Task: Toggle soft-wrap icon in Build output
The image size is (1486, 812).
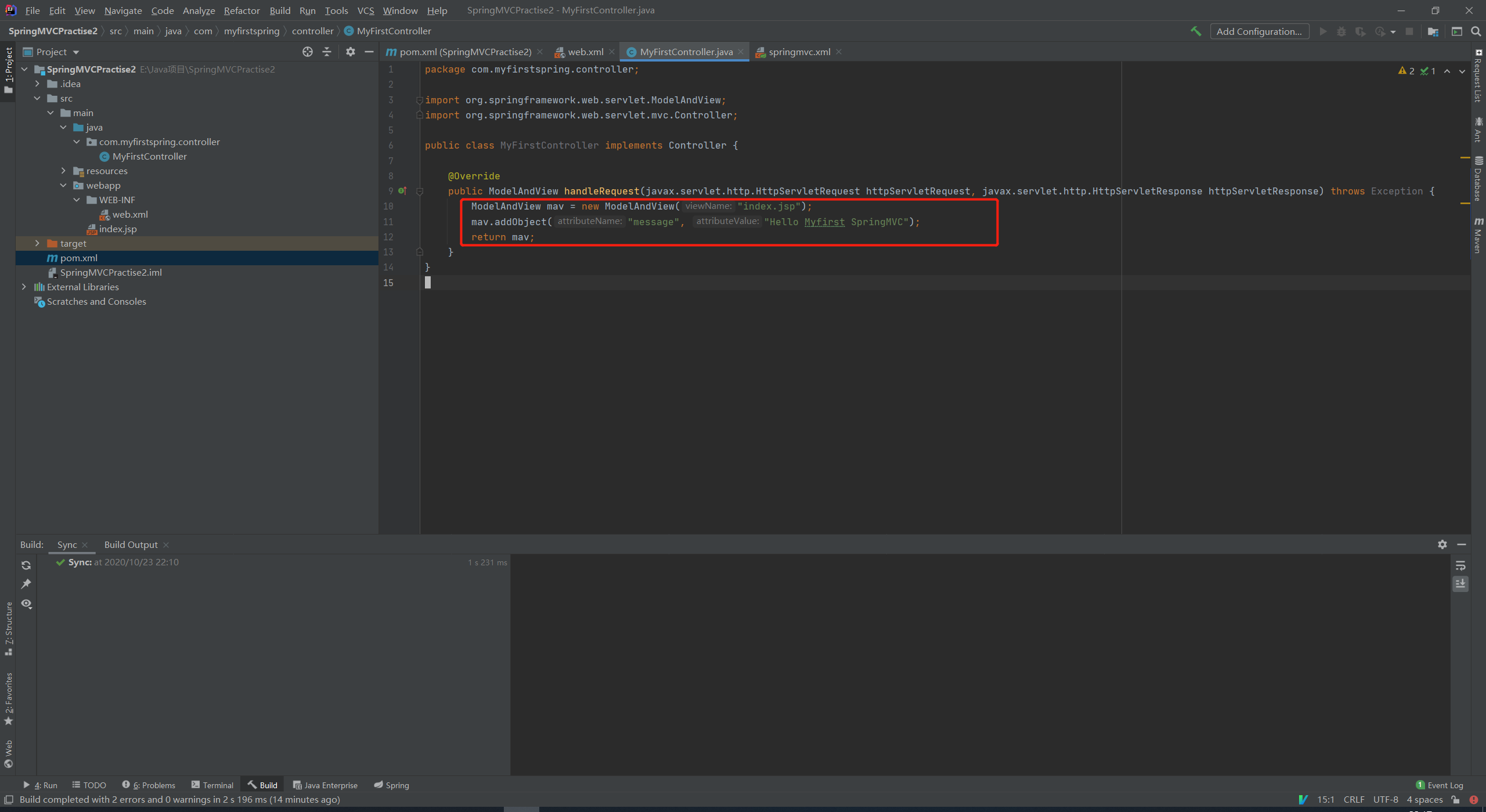Action: click(1460, 565)
